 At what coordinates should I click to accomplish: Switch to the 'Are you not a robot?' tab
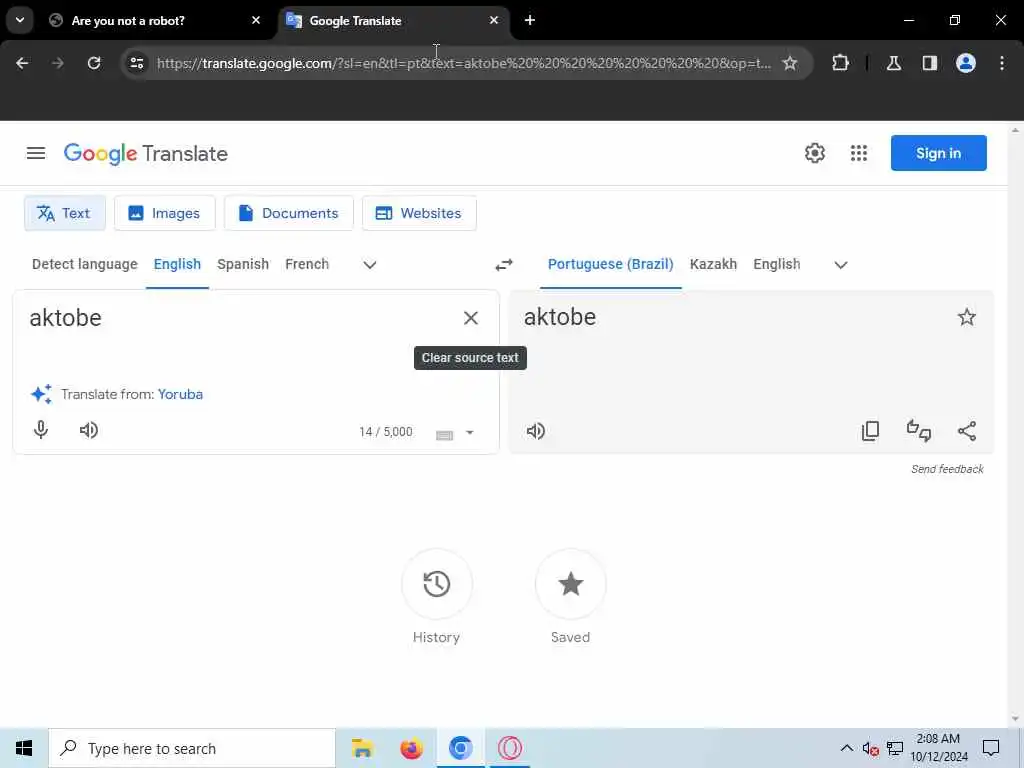152,21
